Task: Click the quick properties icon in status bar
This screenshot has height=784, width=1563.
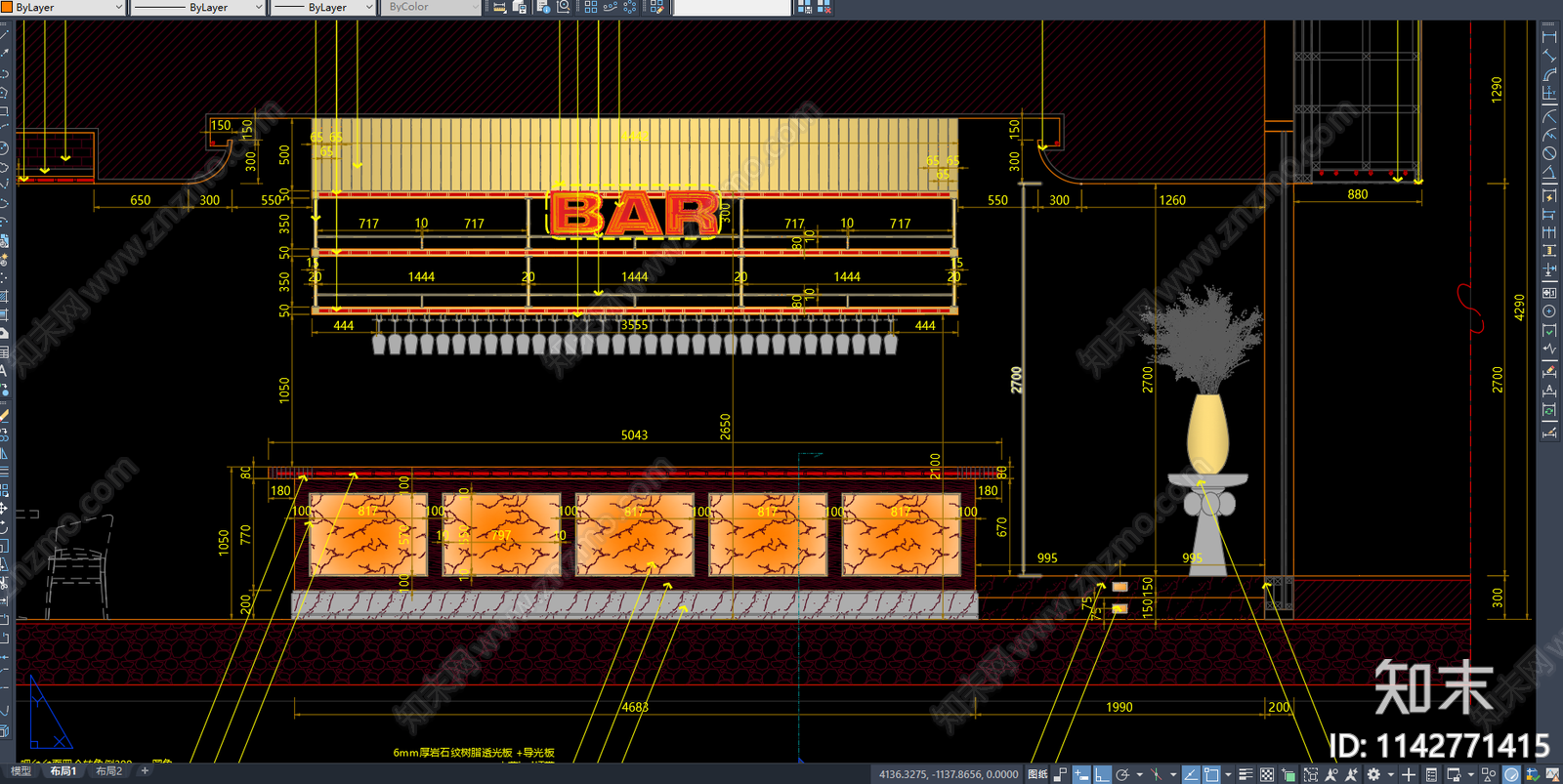Action: click(x=1431, y=774)
